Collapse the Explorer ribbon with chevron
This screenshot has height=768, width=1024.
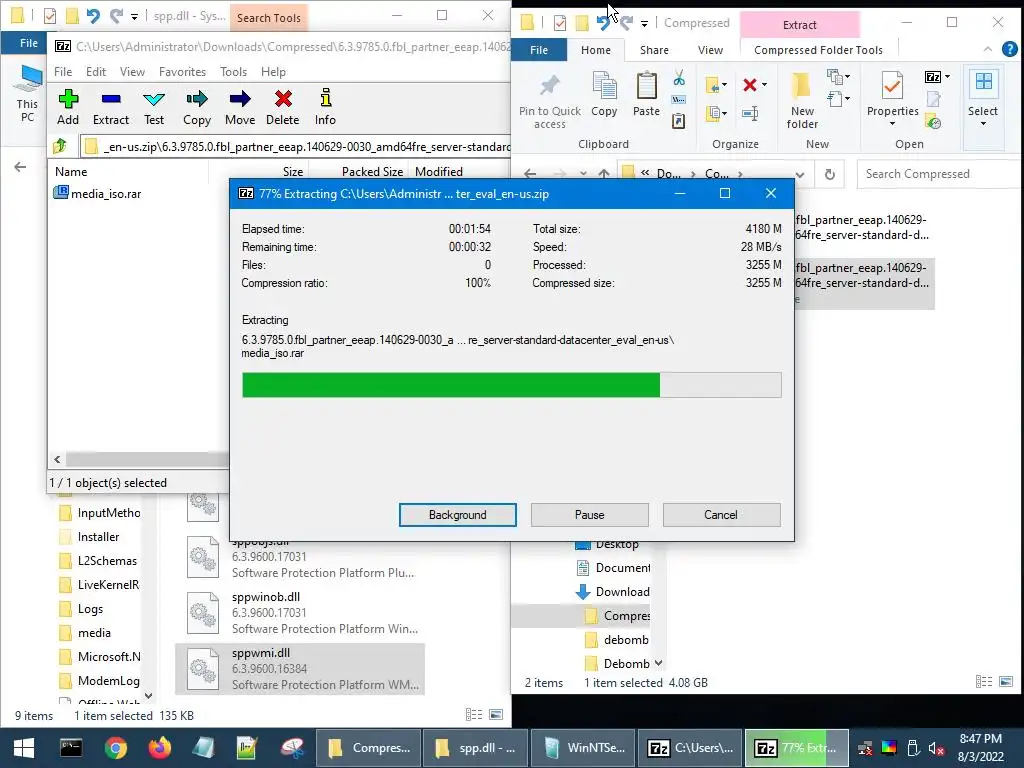tap(987, 49)
